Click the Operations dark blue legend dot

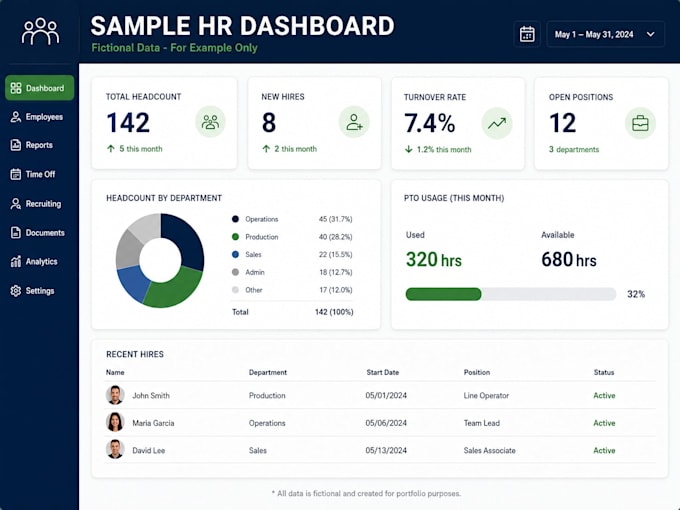235,219
